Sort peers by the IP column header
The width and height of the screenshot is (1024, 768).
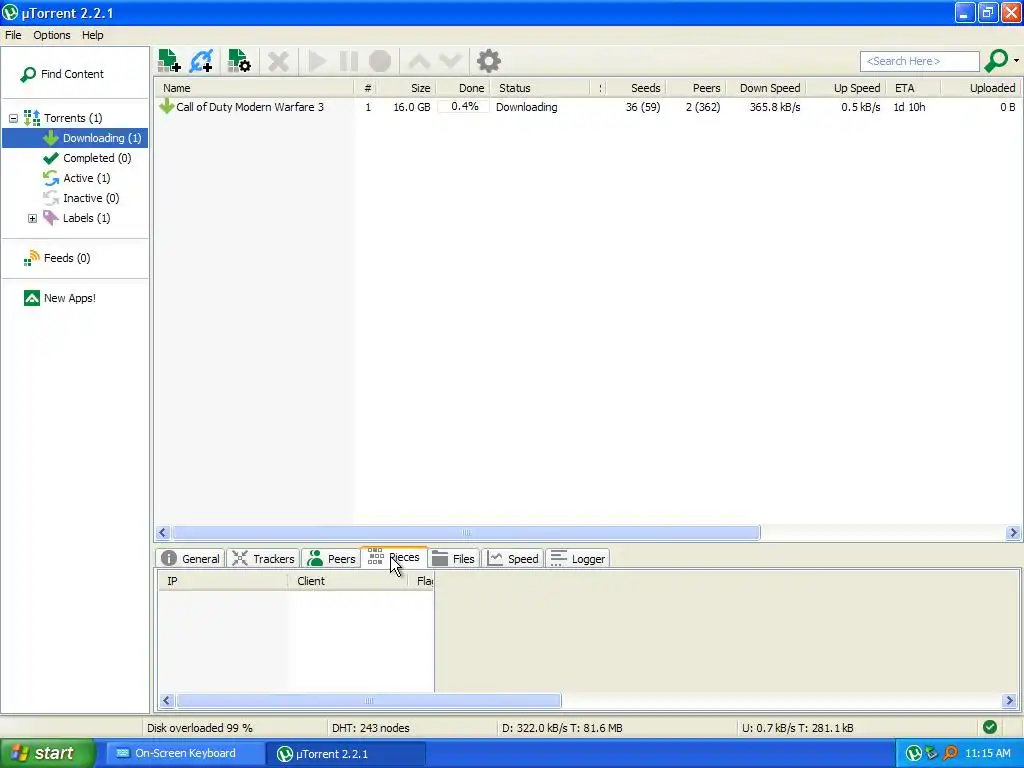222,581
